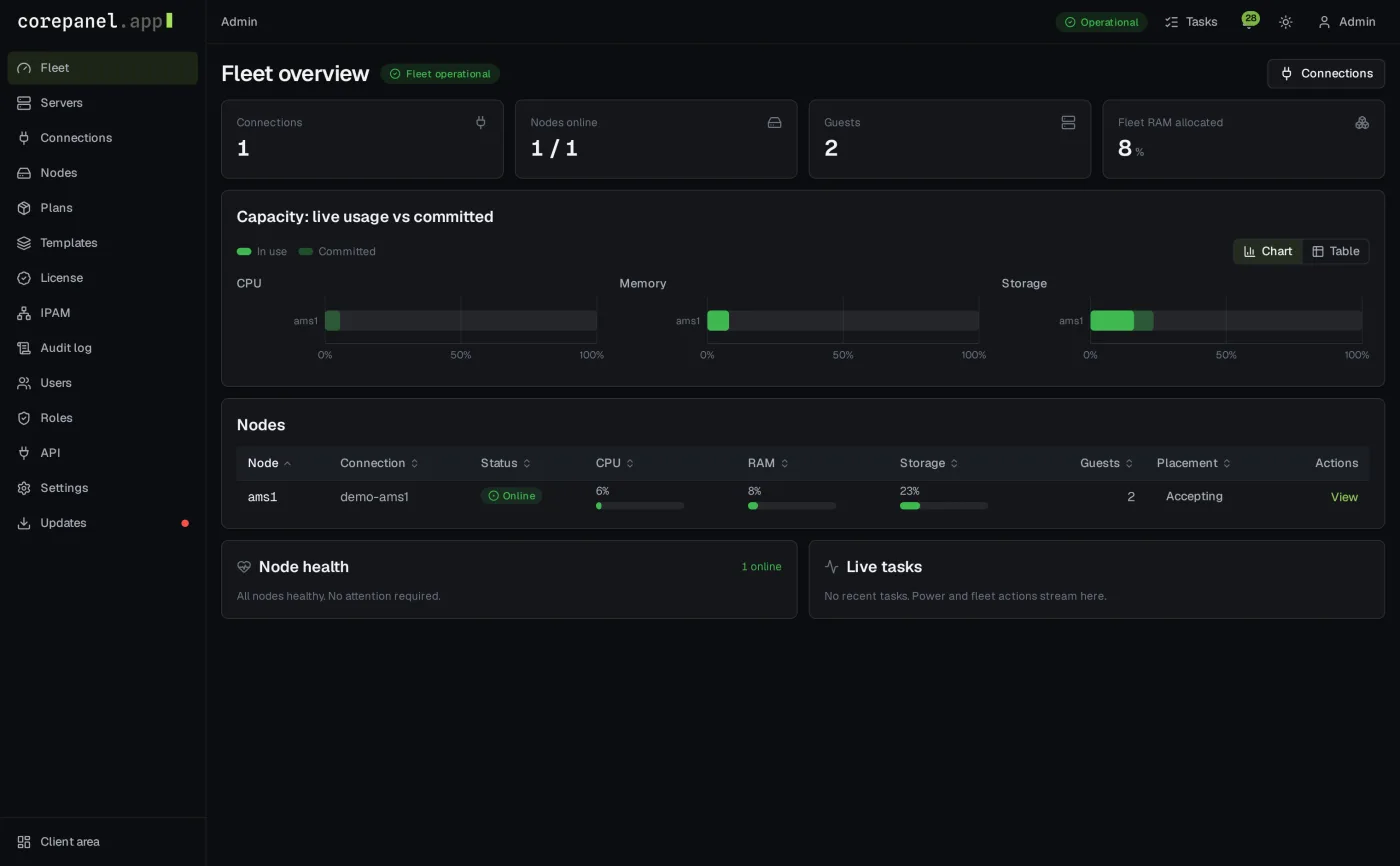Open the Tasks panel in top bar
Screen dimensions: 1400x866
pyautogui.click(x=1191, y=22)
